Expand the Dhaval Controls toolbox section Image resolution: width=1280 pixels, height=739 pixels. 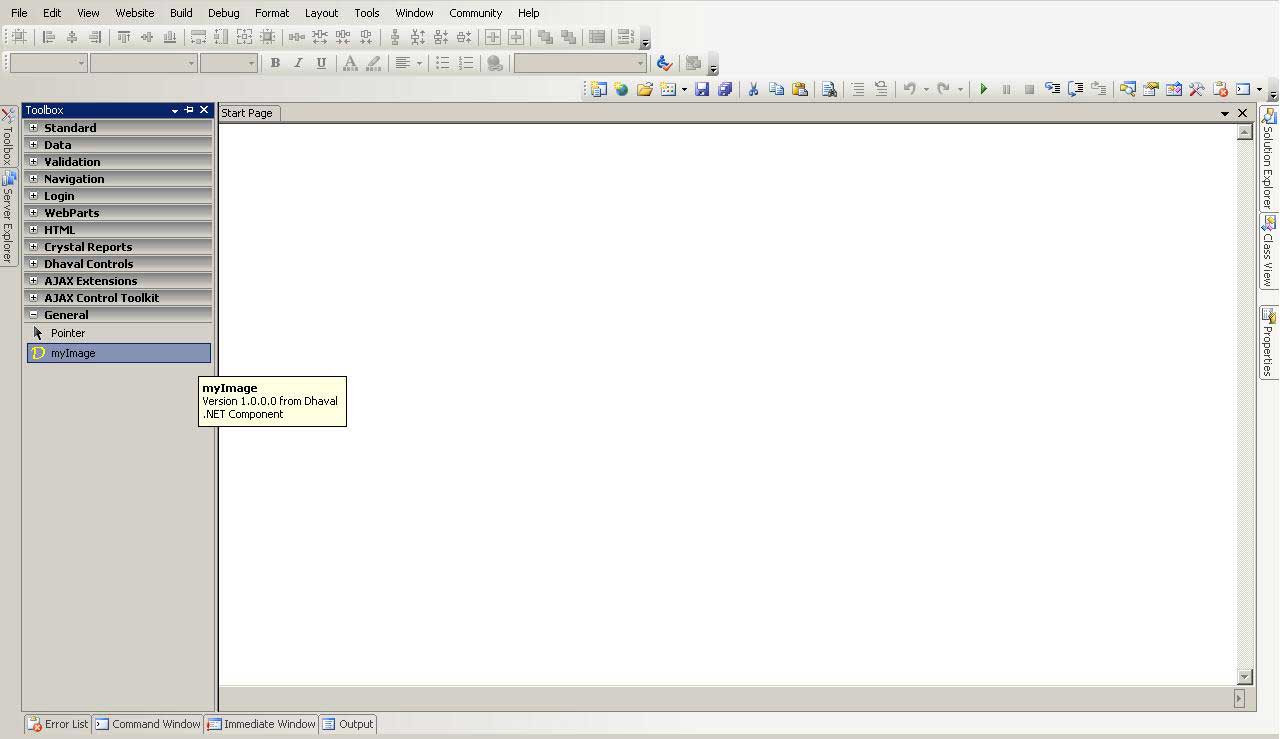click(x=33, y=264)
